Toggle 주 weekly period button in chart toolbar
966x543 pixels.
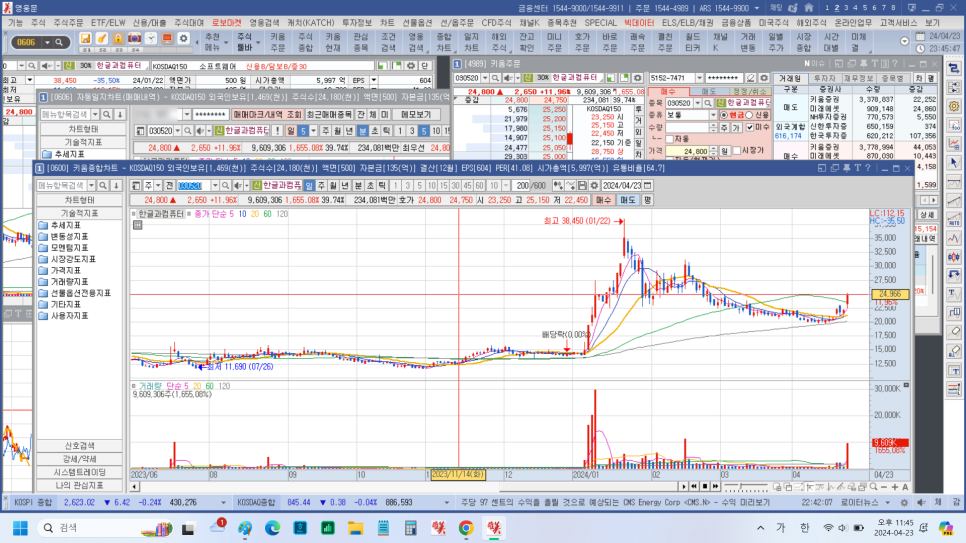[x=321, y=186]
